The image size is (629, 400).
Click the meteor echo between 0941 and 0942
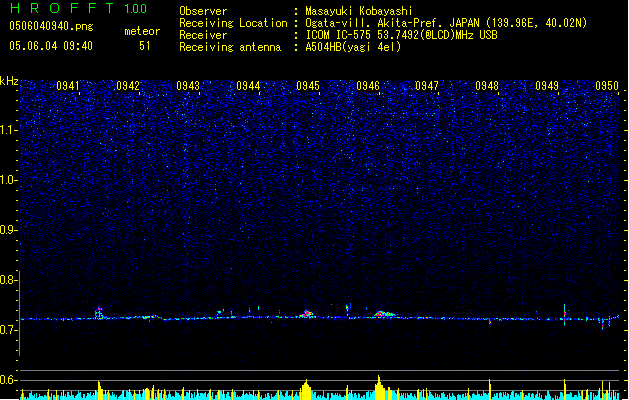(99, 313)
